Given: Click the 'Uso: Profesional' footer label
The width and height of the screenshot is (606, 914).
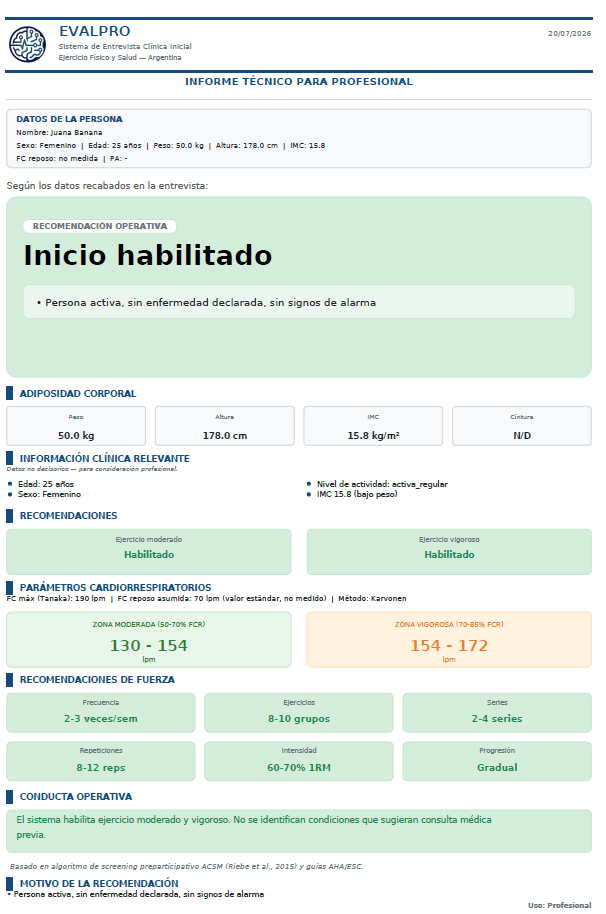Looking at the screenshot, I should click(559, 905).
